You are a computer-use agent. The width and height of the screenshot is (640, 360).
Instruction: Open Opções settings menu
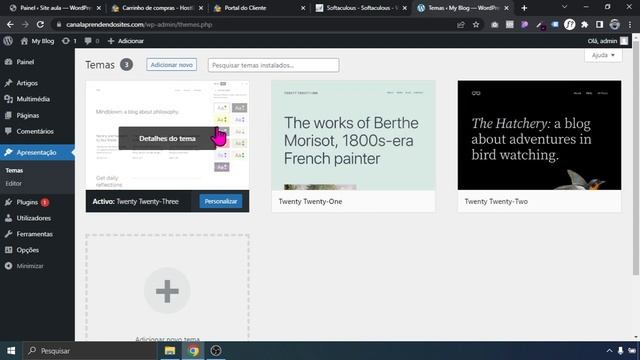pyautogui.click(x=28, y=250)
